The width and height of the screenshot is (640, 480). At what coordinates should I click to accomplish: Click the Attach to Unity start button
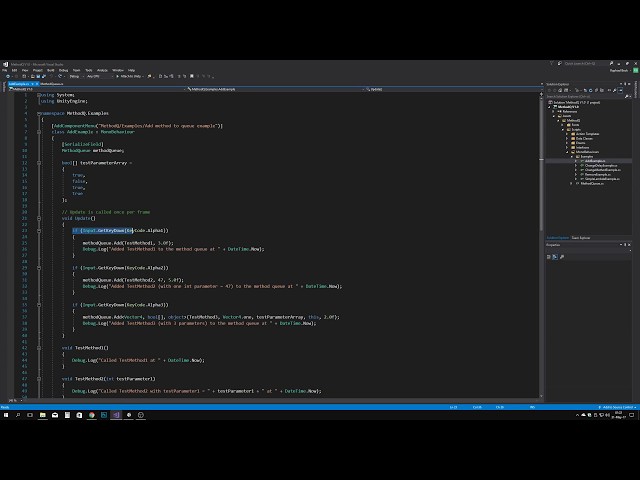click(x=129, y=76)
